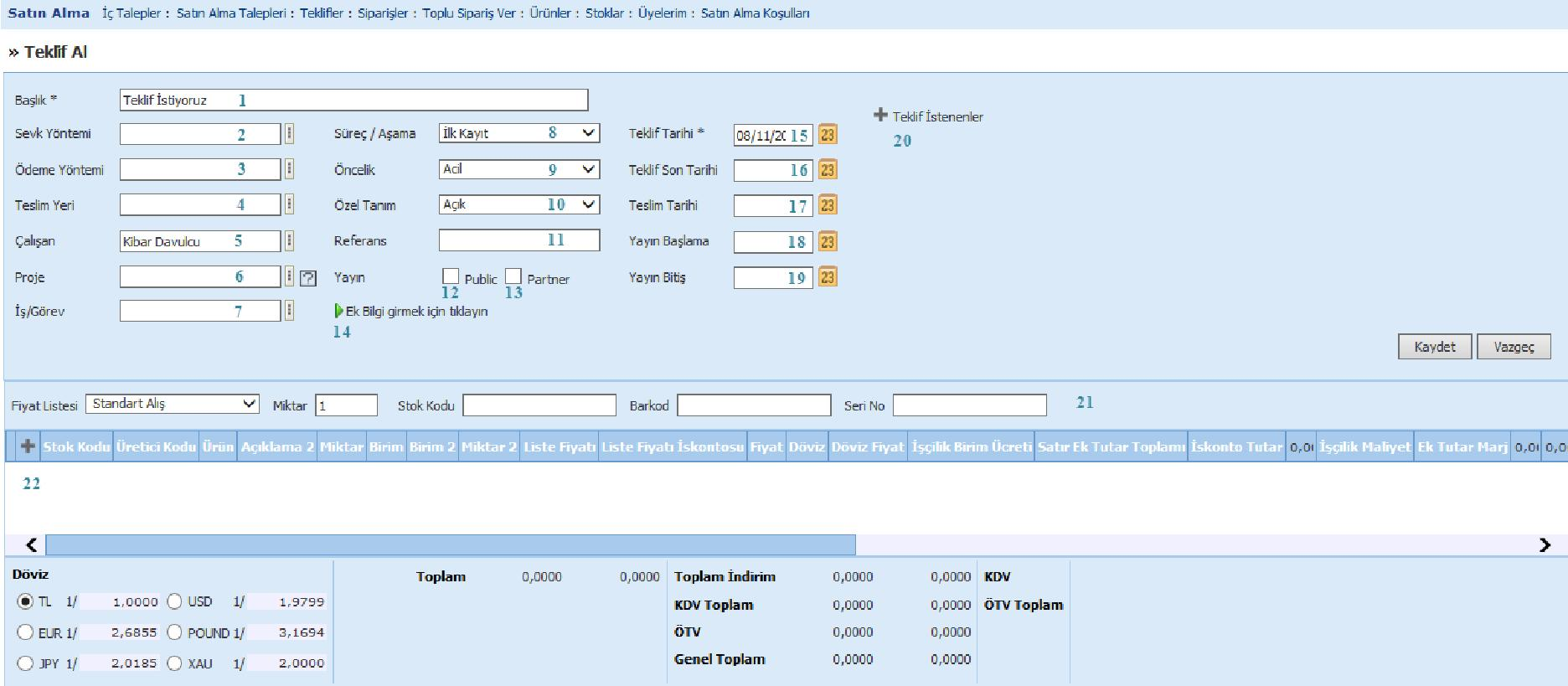Click the Kaydet button
Viewport: 1568px width, 686px height.
[x=1435, y=347]
